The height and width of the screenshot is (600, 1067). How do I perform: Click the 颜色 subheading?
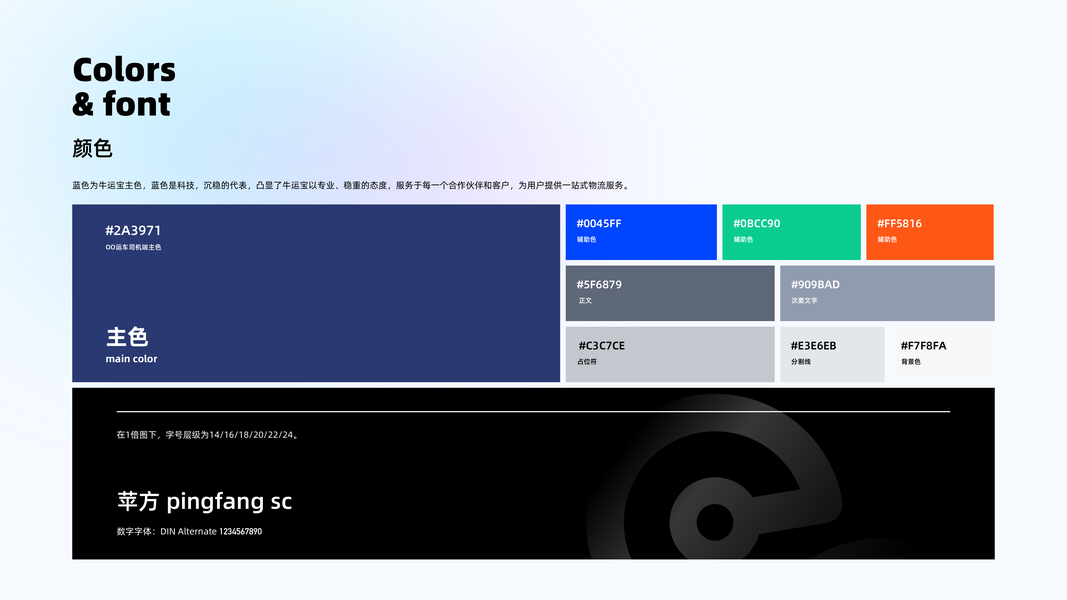(92, 148)
